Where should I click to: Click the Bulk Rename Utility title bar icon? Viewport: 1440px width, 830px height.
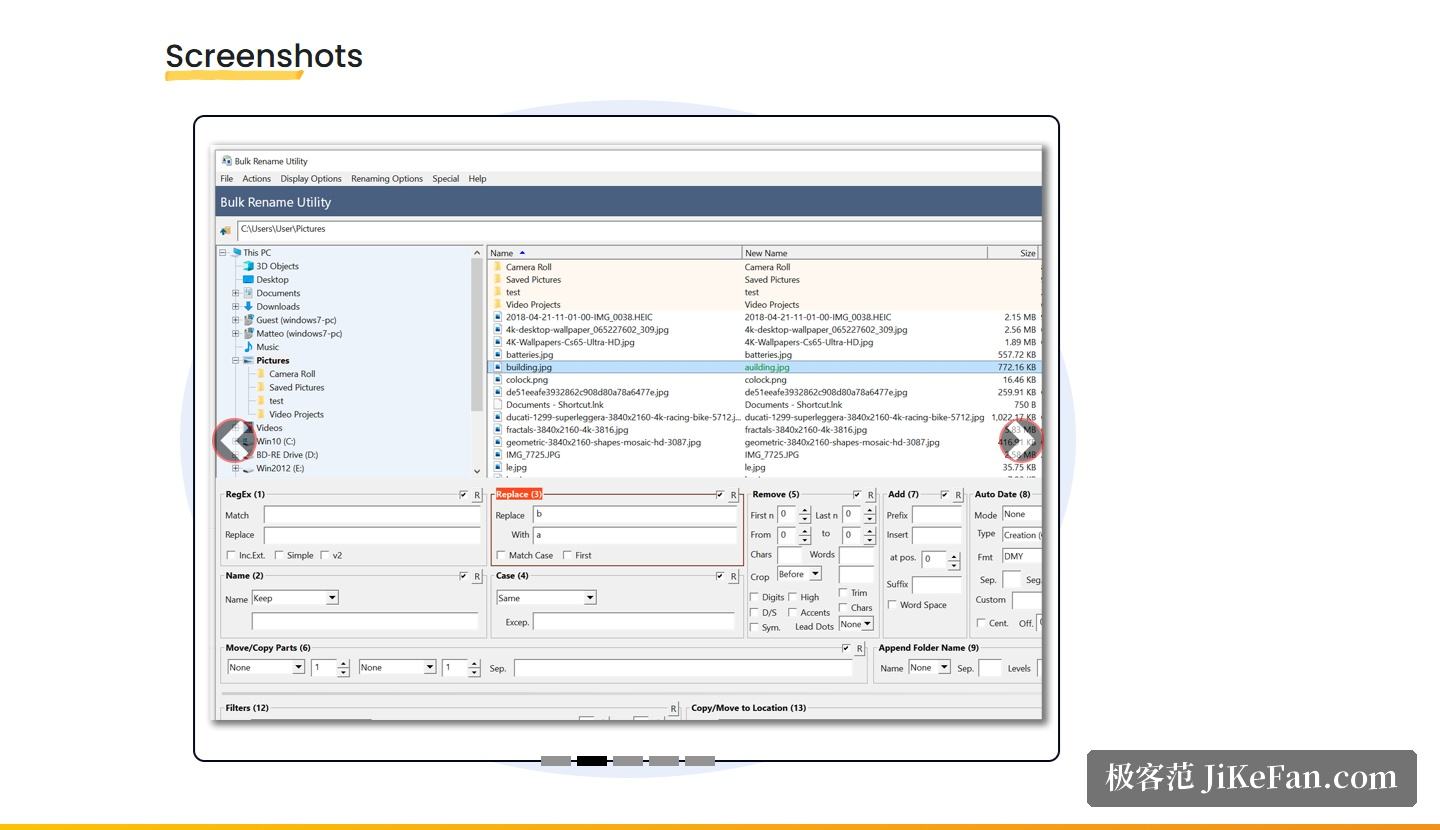(227, 161)
